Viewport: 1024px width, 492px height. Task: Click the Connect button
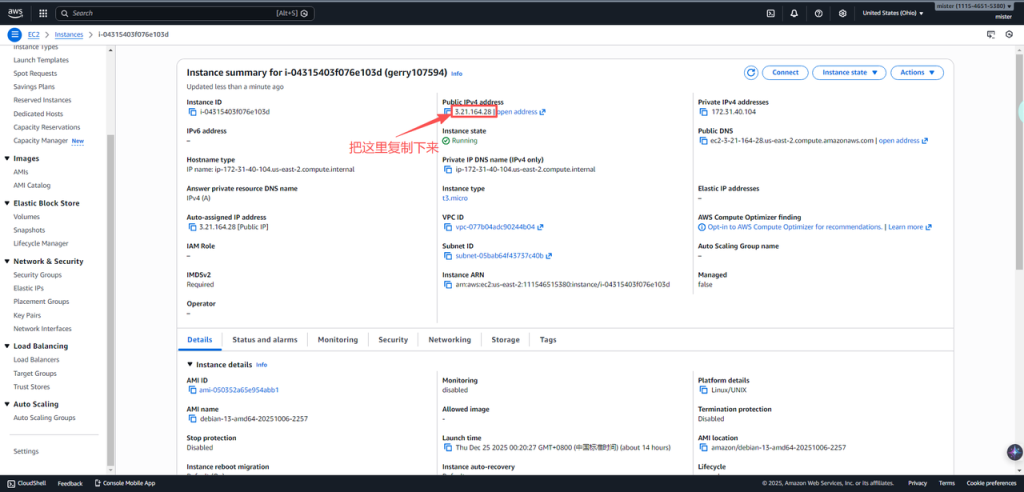pyautogui.click(x=785, y=73)
